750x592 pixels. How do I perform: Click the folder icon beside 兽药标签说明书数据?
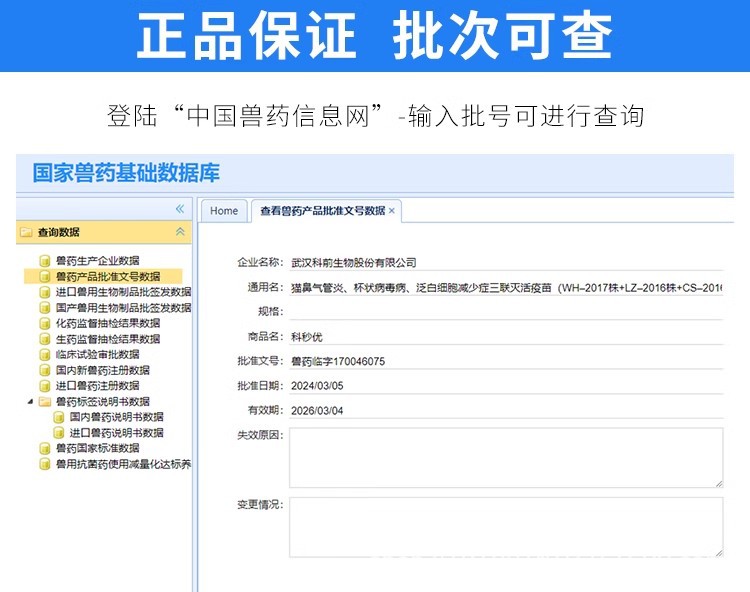pyautogui.click(x=44, y=402)
